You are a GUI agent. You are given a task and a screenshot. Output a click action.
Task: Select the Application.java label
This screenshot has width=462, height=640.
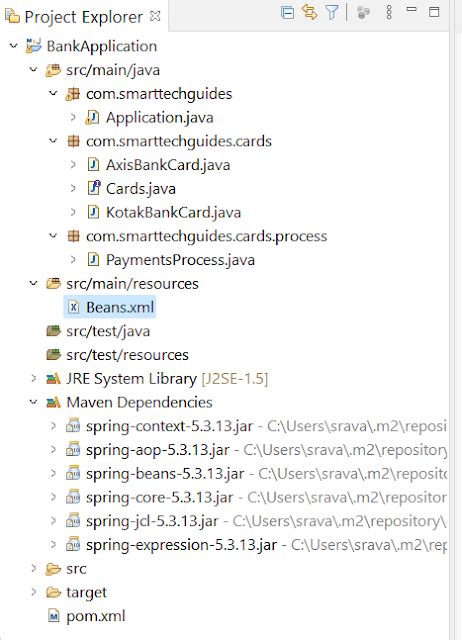click(160, 118)
